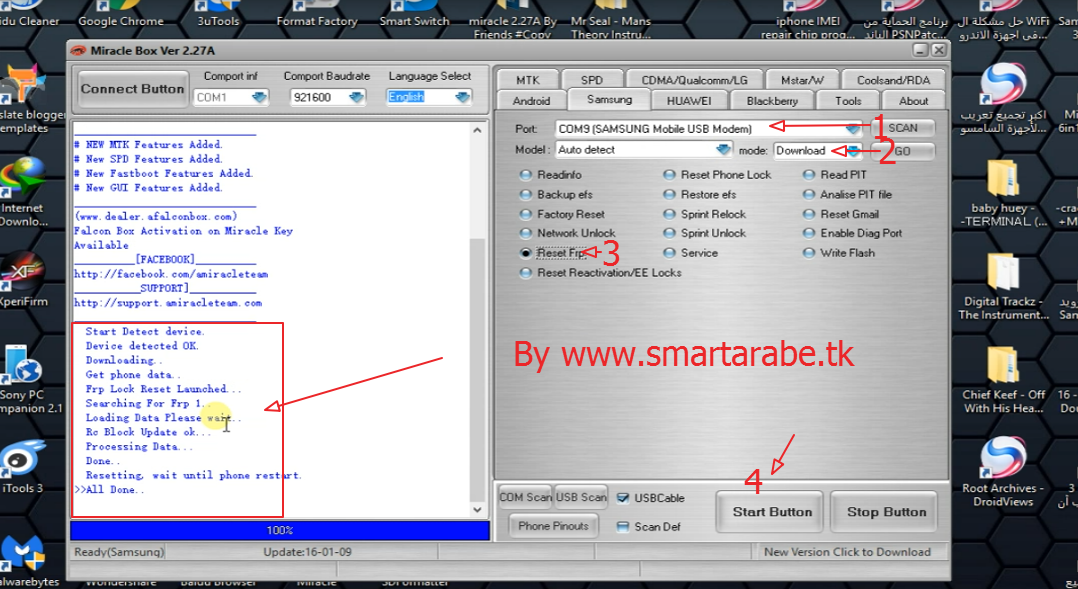
Task: Select the Reset Gmail option
Action: click(x=808, y=214)
